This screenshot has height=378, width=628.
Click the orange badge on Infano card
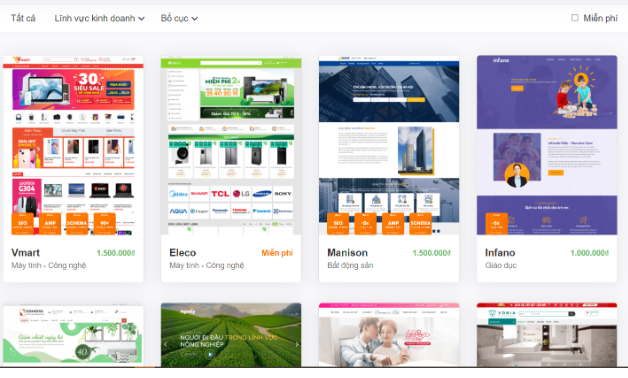496,223
